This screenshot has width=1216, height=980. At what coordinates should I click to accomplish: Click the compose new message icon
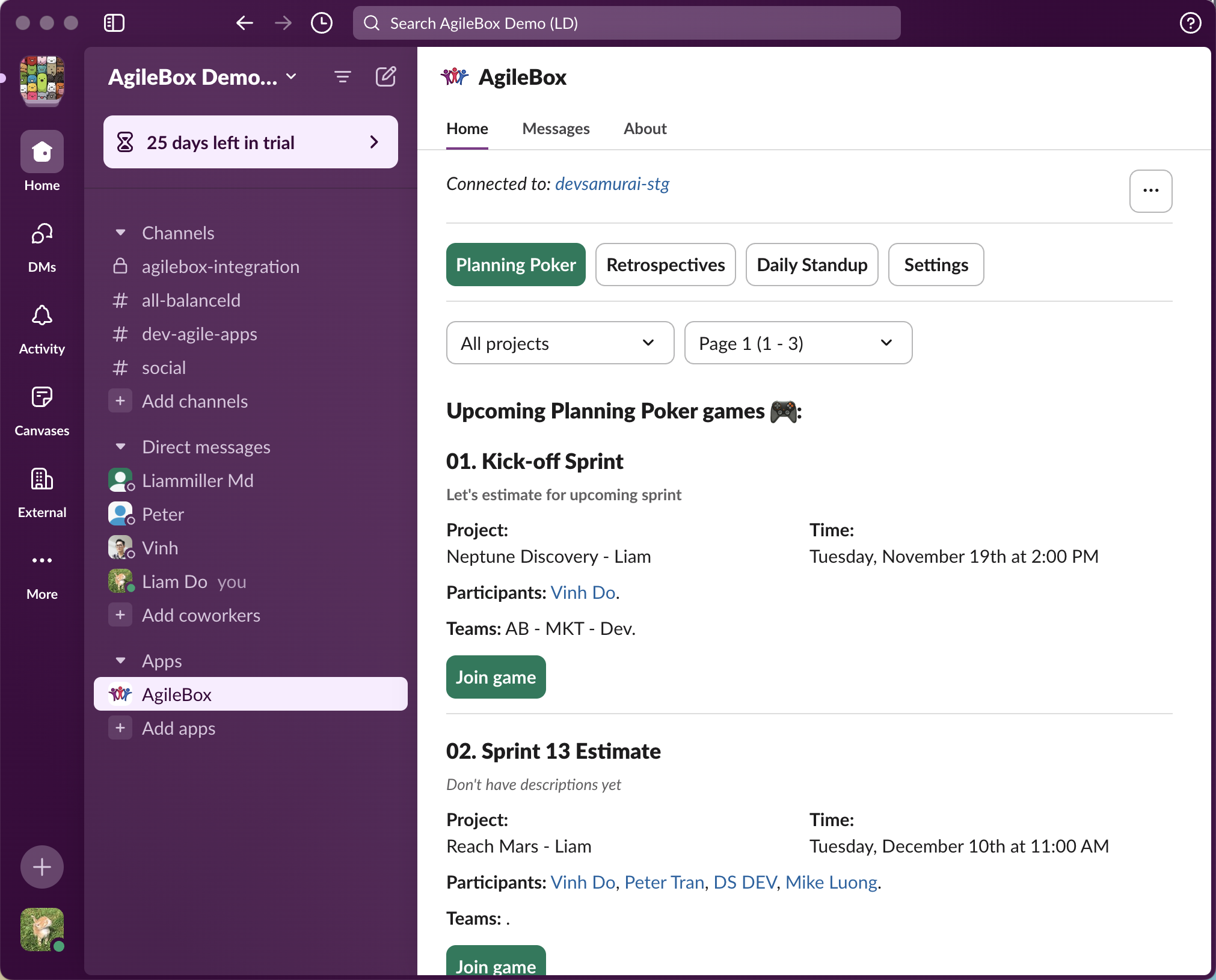pos(385,77)
